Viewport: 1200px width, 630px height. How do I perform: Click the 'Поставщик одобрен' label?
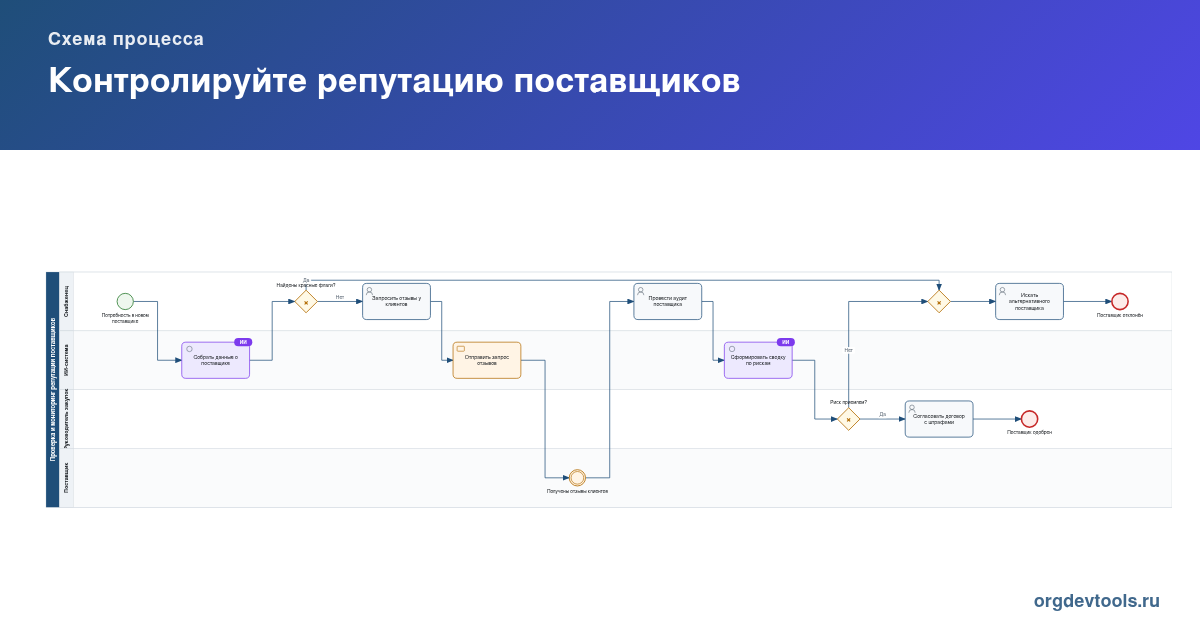pos(1029,432)
